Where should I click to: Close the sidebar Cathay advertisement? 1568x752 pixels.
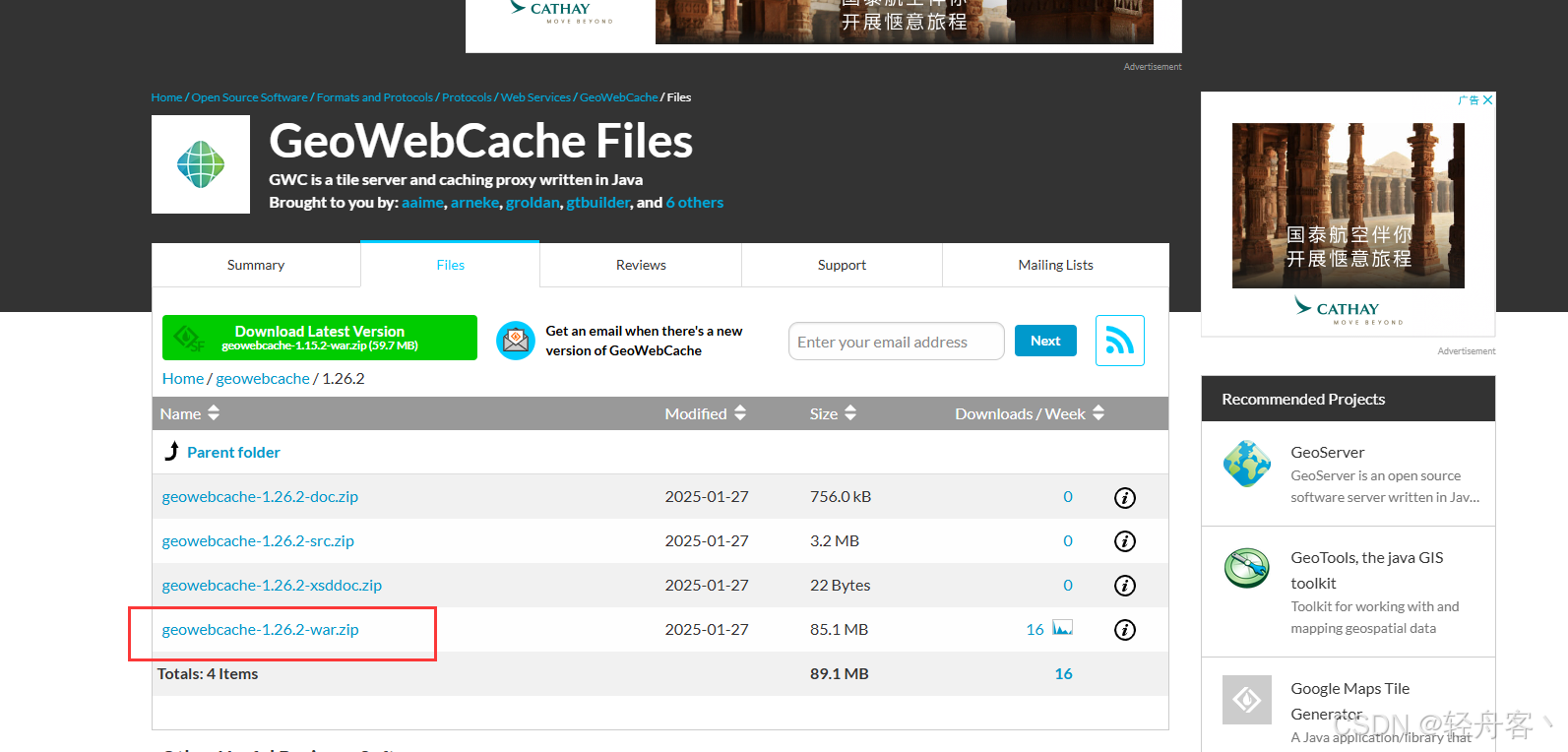1487,100
